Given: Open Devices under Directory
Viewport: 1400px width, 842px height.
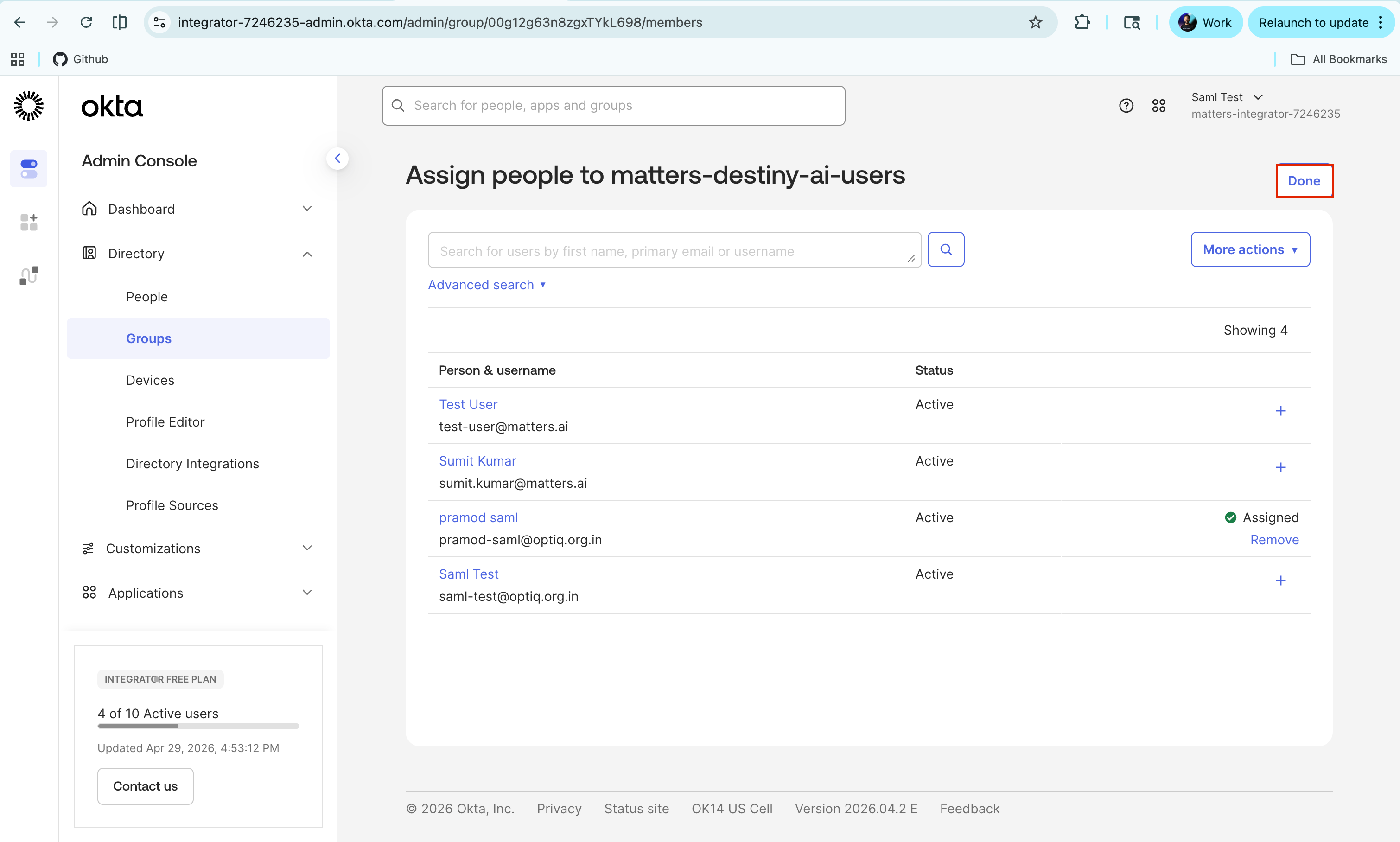Looking at the screenshot, I should pyautogui.click(x=150, y=380).
